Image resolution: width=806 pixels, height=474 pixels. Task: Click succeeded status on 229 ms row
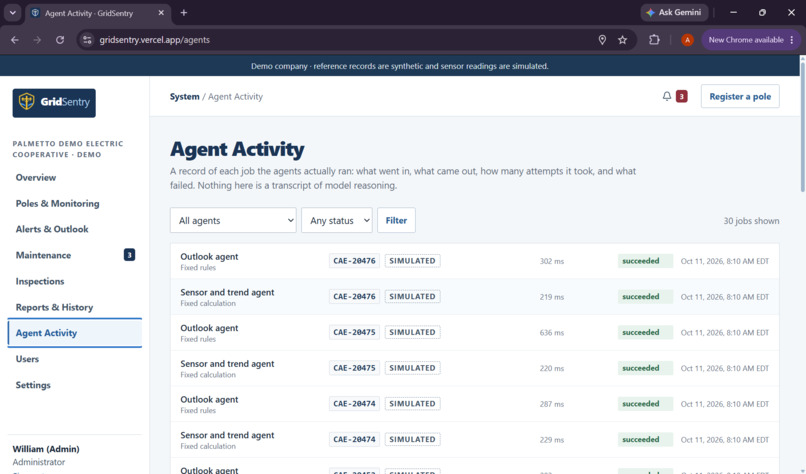pyautogui.click(x=645, y=439)
